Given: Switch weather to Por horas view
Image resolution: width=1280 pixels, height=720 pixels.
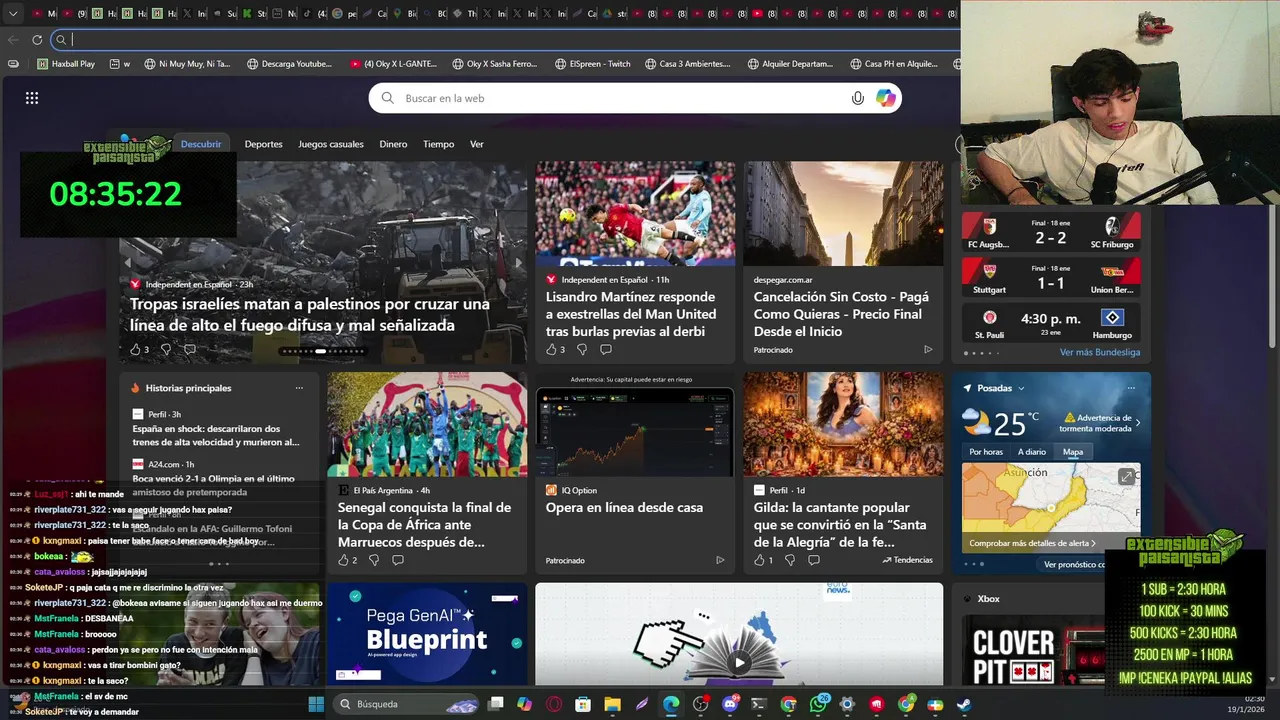Looking at the screenshot, I should (986, 452).
